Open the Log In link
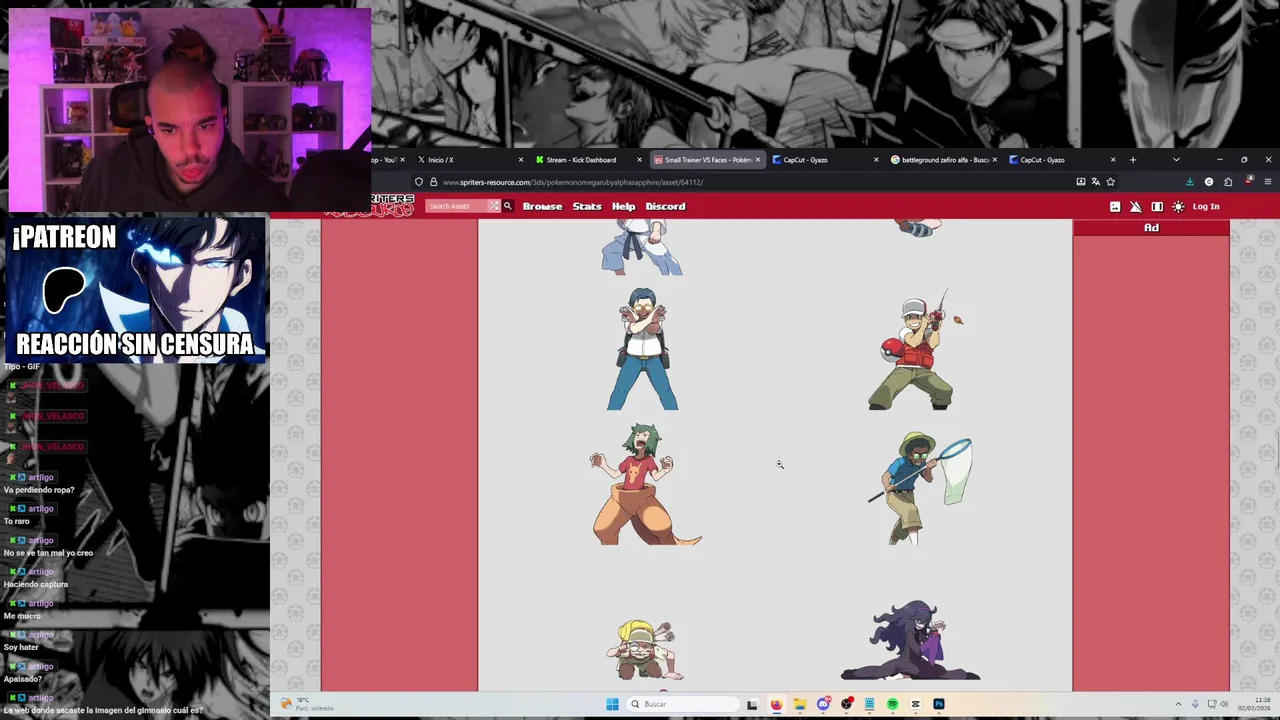This screenshot has height=720, width=1280. click(x=1205, y=207)
